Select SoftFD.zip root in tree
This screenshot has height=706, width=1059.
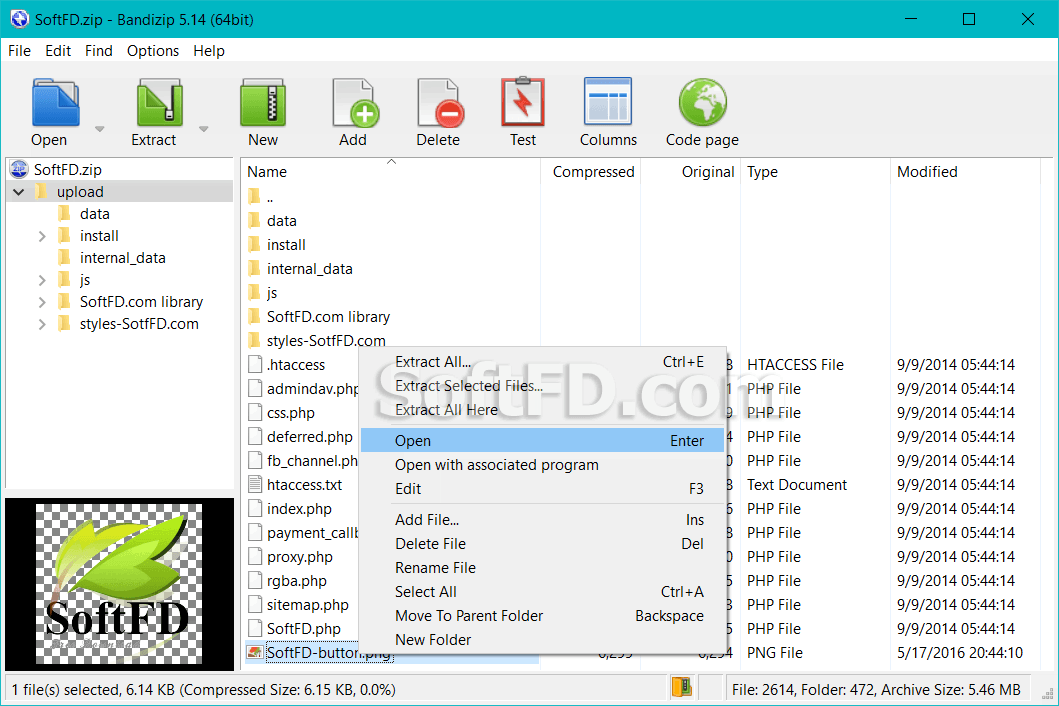click(x=68, y=169)
